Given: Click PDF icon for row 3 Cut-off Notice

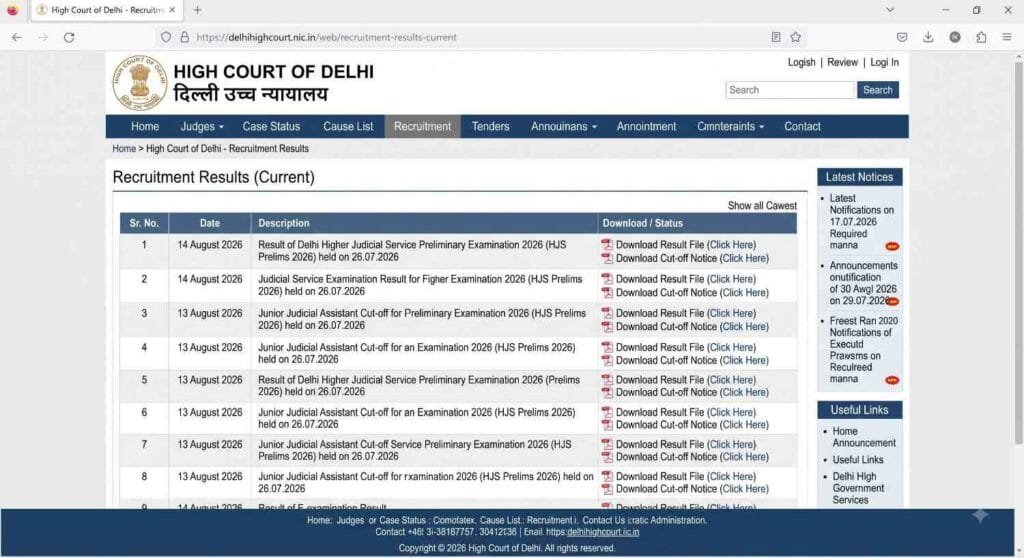Looking at the screenshot, I should coord(607,327).
